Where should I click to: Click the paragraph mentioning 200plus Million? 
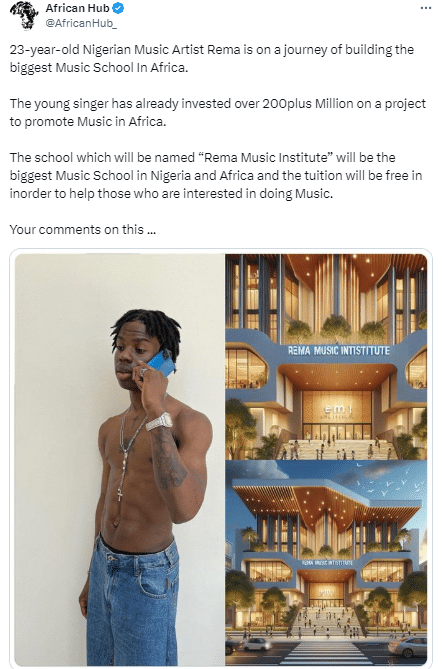tap(218, 113)
